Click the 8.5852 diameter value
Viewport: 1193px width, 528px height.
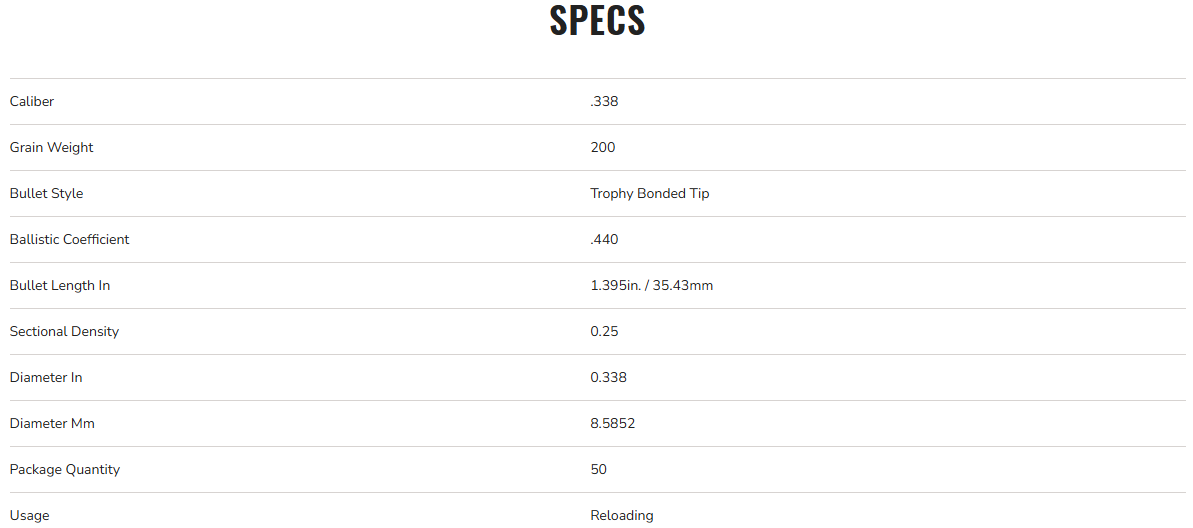click(x=612, y=423)
